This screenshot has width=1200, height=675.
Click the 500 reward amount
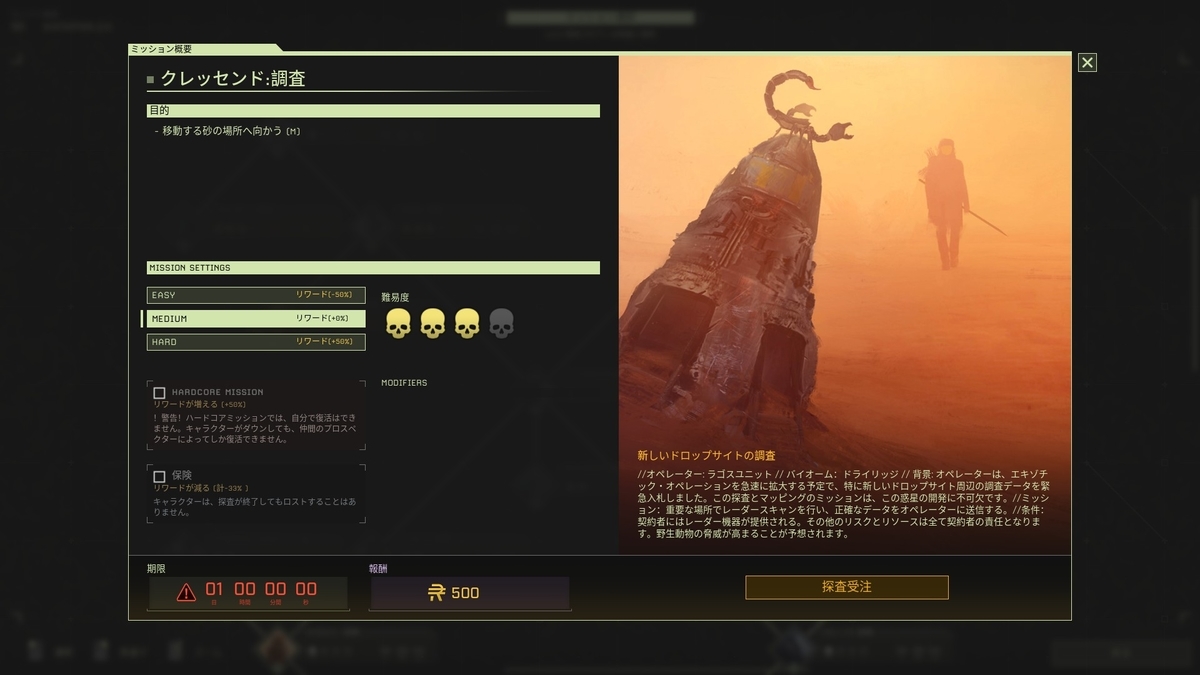click(x=465, y=593)
